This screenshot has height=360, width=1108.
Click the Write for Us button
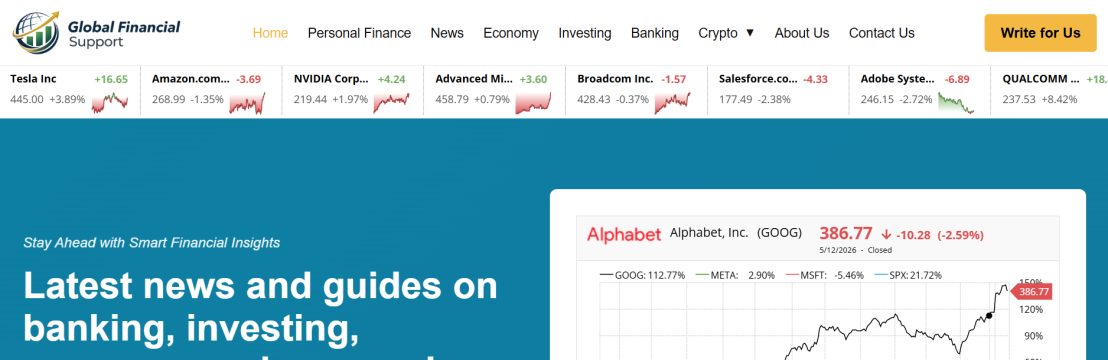(1040, 33)
